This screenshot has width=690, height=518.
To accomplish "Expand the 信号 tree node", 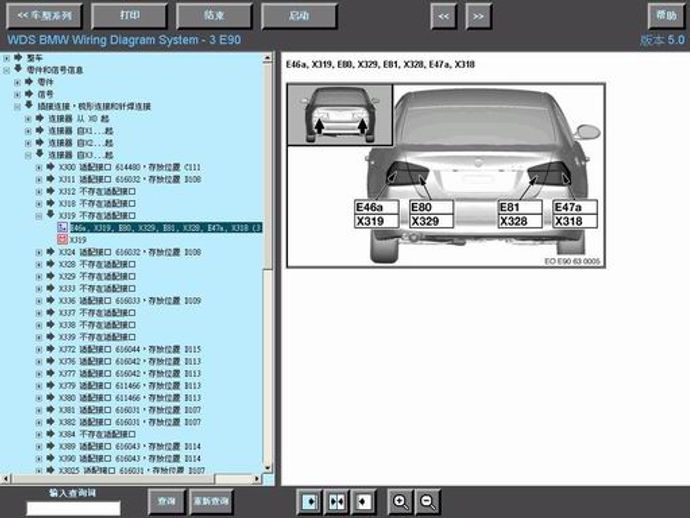I will [18, 94].
